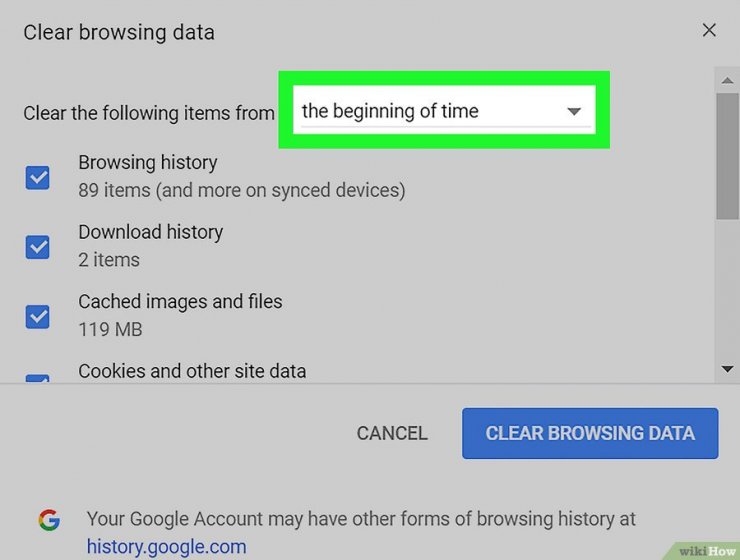740x560 pixels.
Task: Select the Browsing history label
Action: click(148, 162)
